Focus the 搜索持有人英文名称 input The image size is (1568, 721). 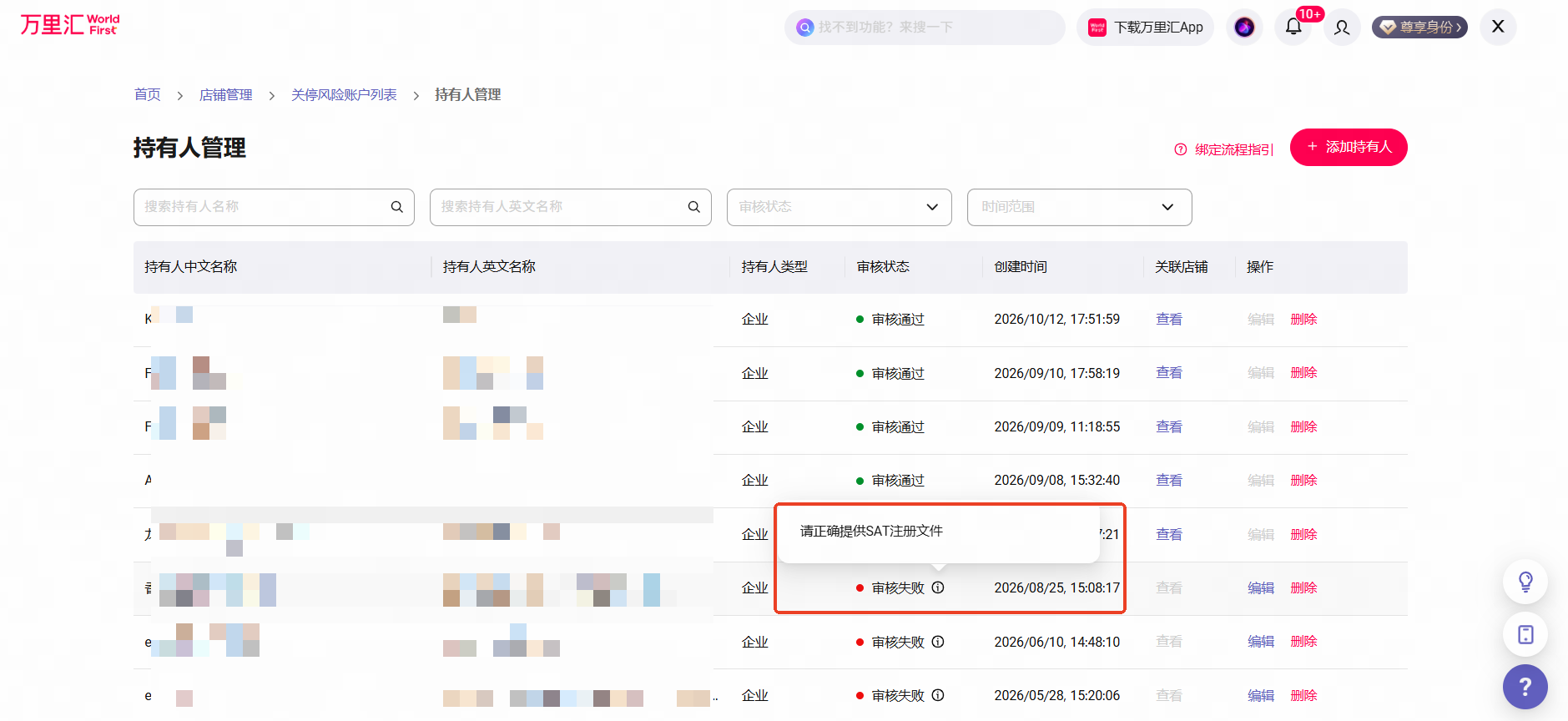pyautogui.click(x=571, y=207)
